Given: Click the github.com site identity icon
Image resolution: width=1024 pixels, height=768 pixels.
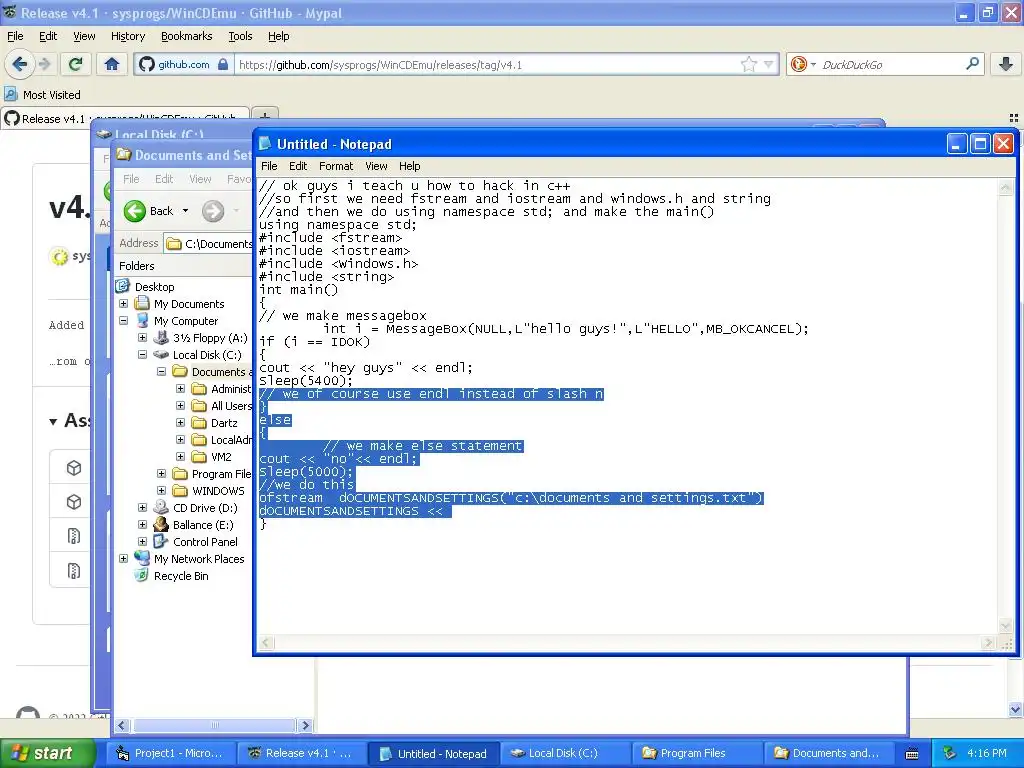Looking at the screenshot, I should [146, 64].
